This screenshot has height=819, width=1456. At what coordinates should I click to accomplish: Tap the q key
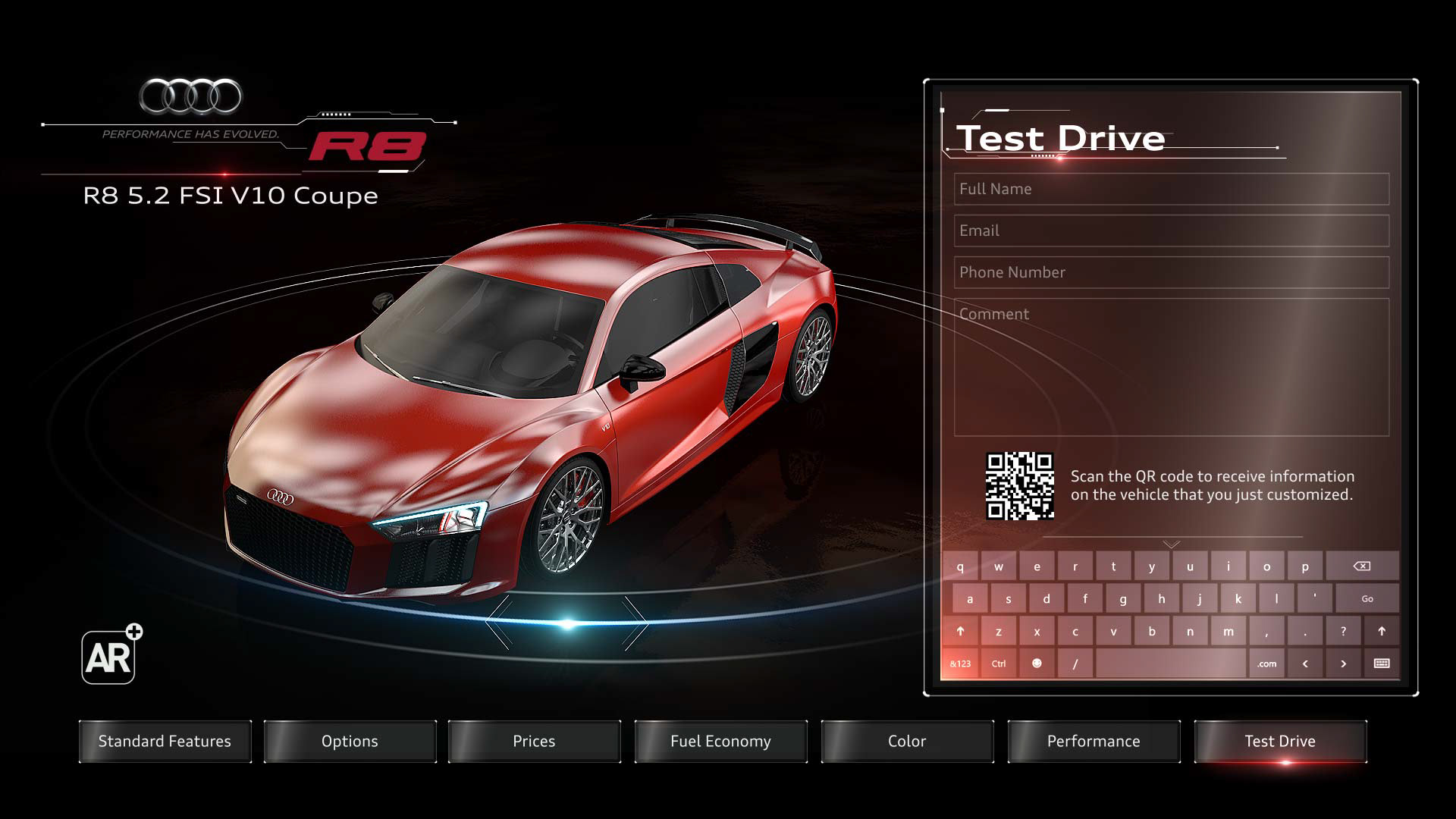960,566
